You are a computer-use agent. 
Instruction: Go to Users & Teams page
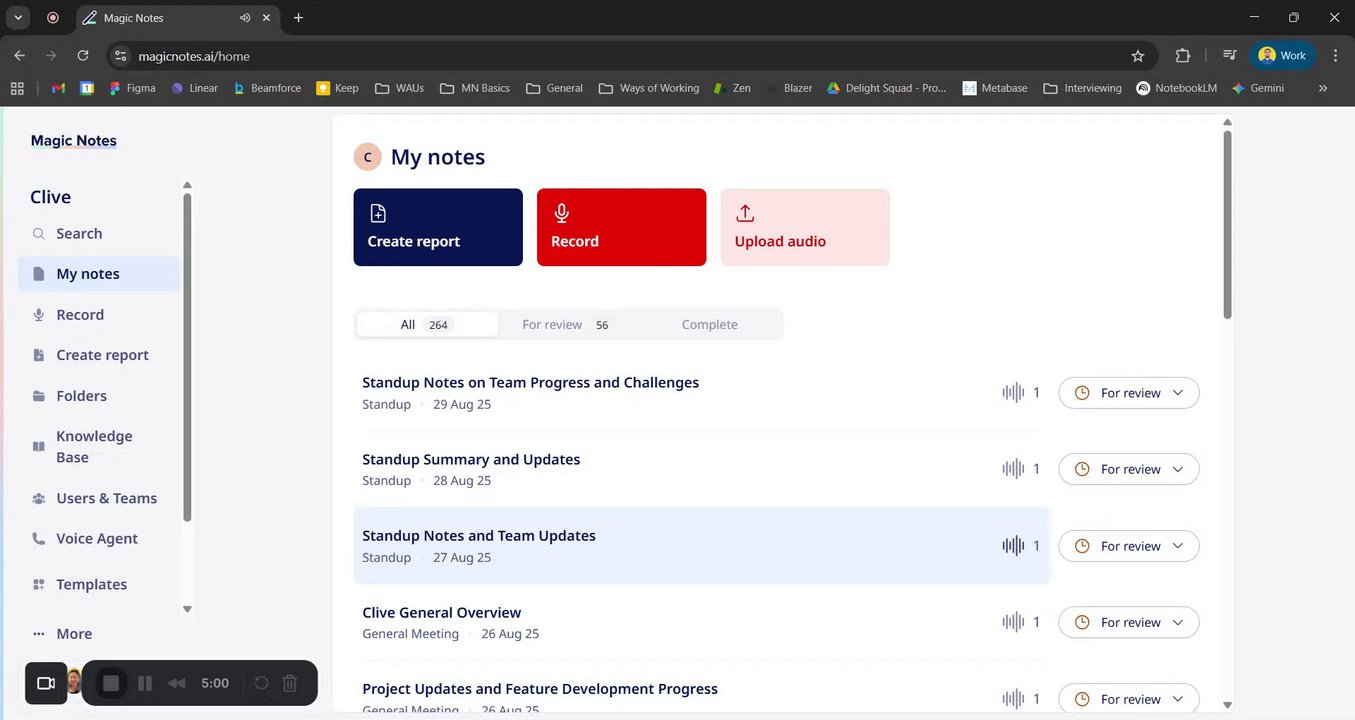tap(106, 498)
